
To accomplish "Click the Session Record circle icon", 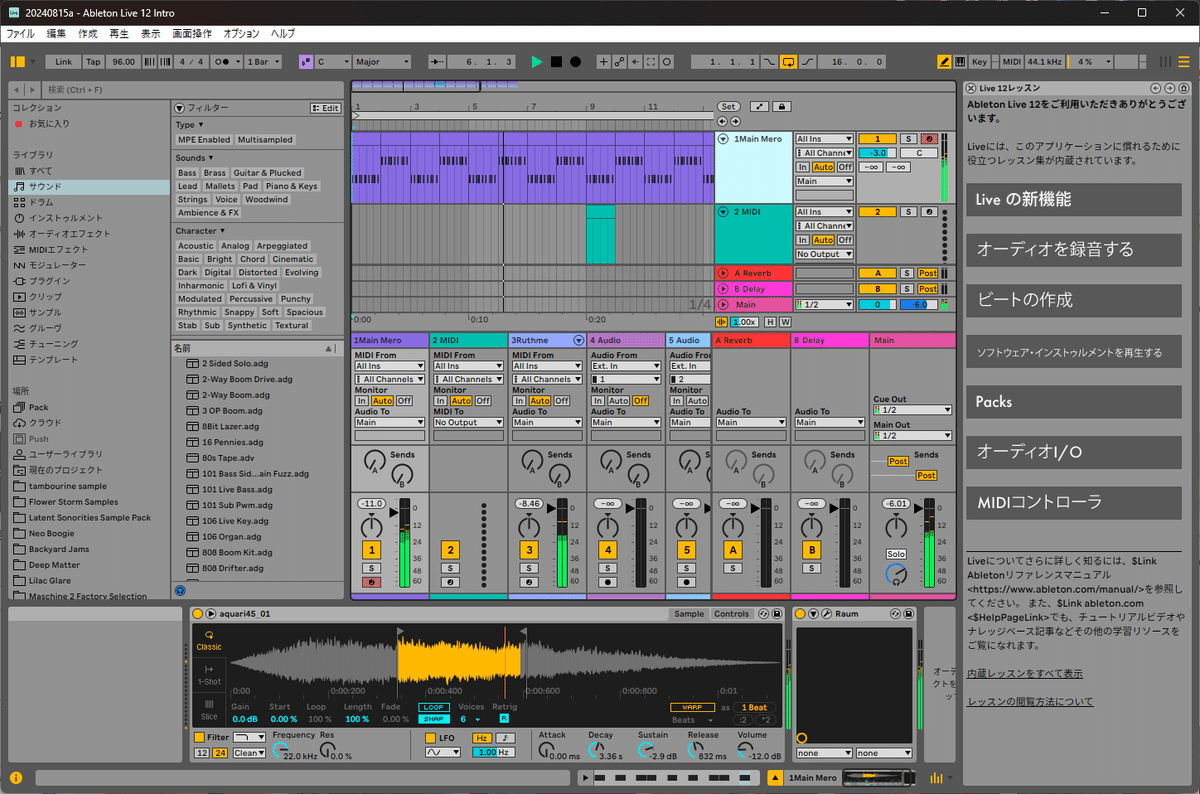I will coord(668,62).
